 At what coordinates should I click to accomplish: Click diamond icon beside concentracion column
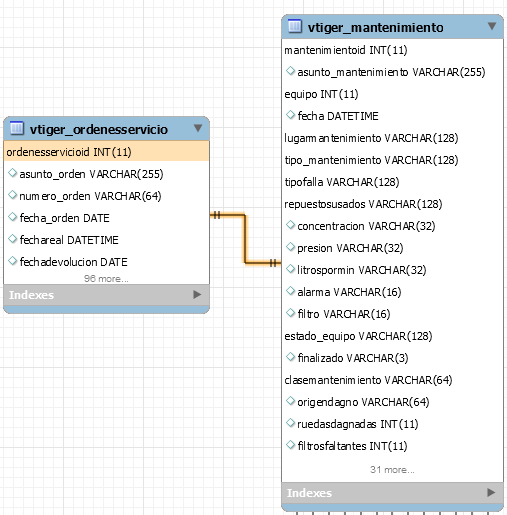point(290,225)
